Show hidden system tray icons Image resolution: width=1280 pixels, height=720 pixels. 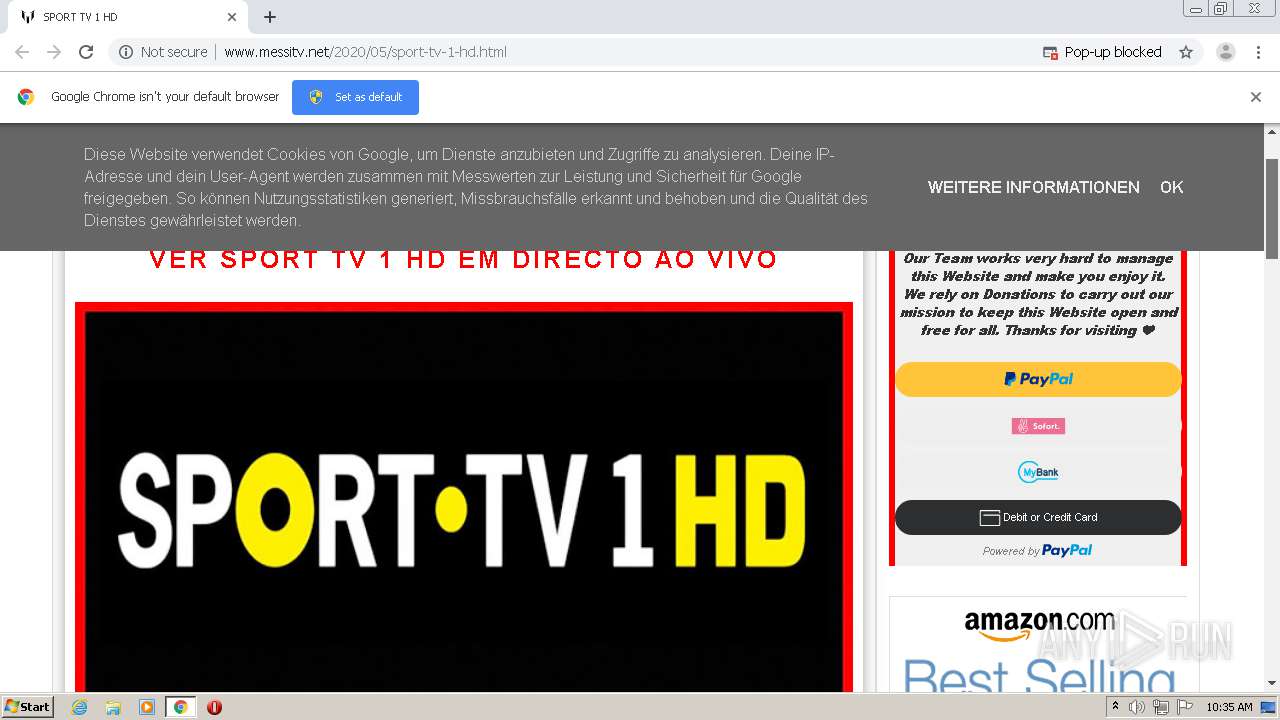[x=1116, y=706]
